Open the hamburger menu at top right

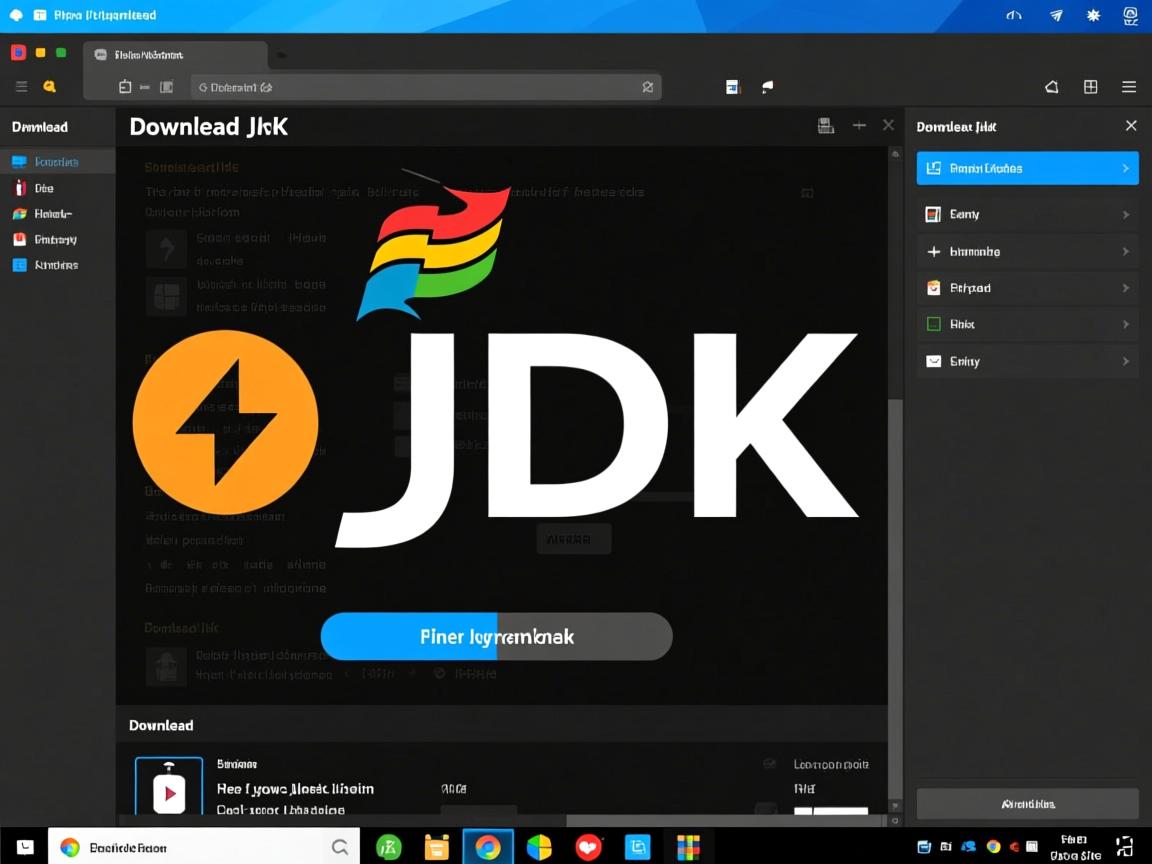point(1128,87)
